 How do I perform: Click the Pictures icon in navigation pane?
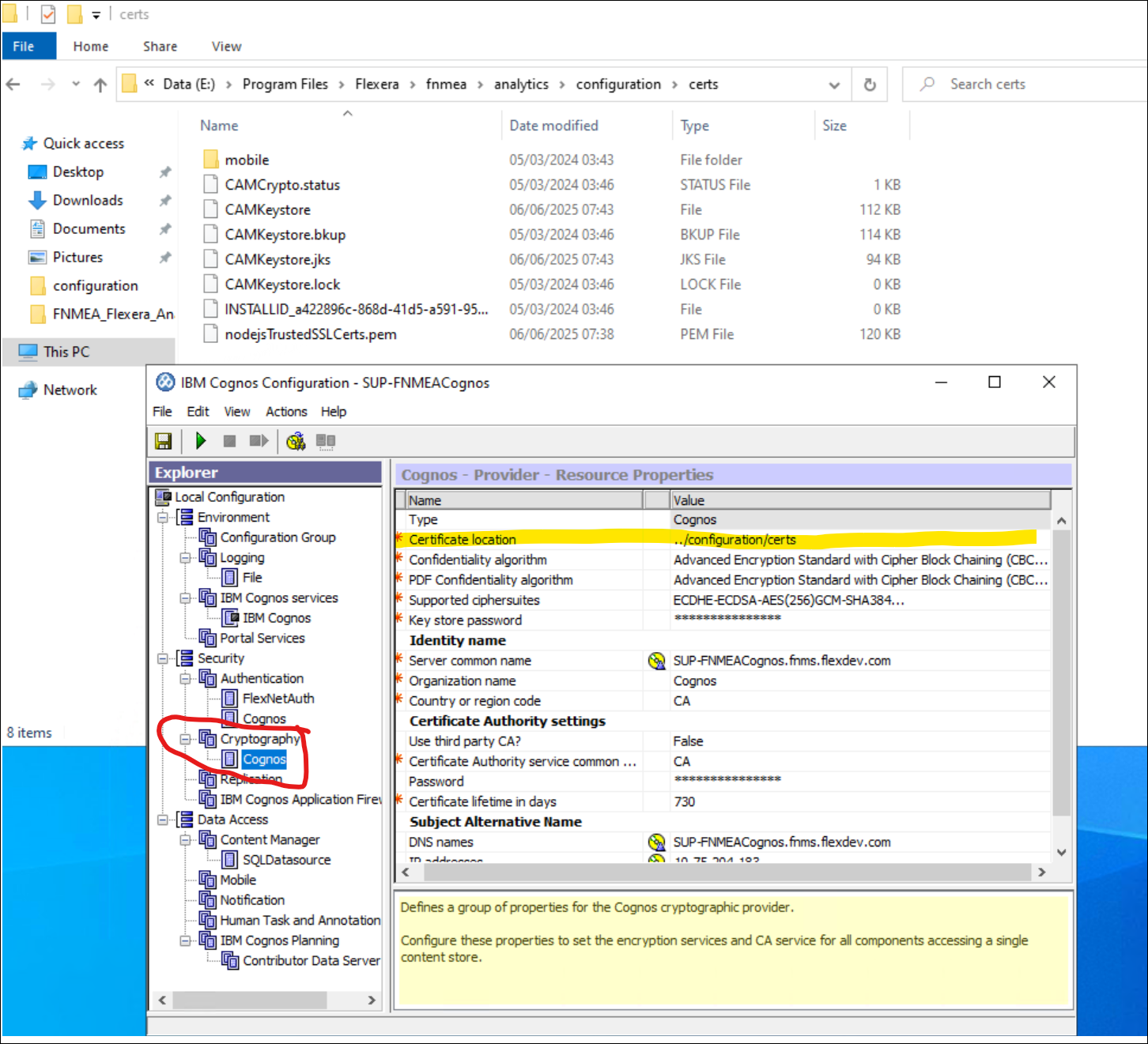(x=37, y=258)
